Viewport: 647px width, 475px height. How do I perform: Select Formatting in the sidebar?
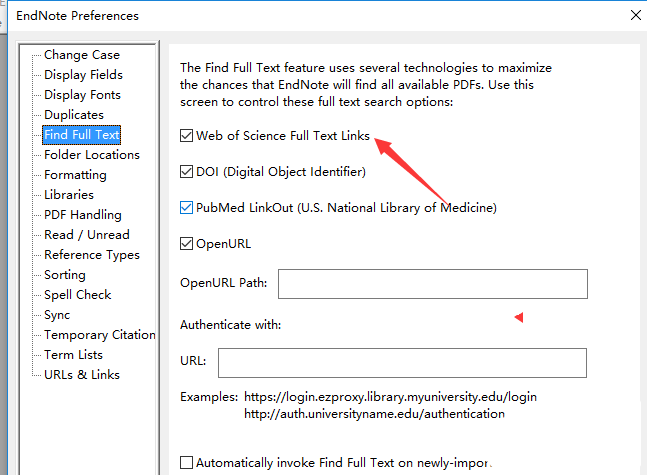point(75,175)
